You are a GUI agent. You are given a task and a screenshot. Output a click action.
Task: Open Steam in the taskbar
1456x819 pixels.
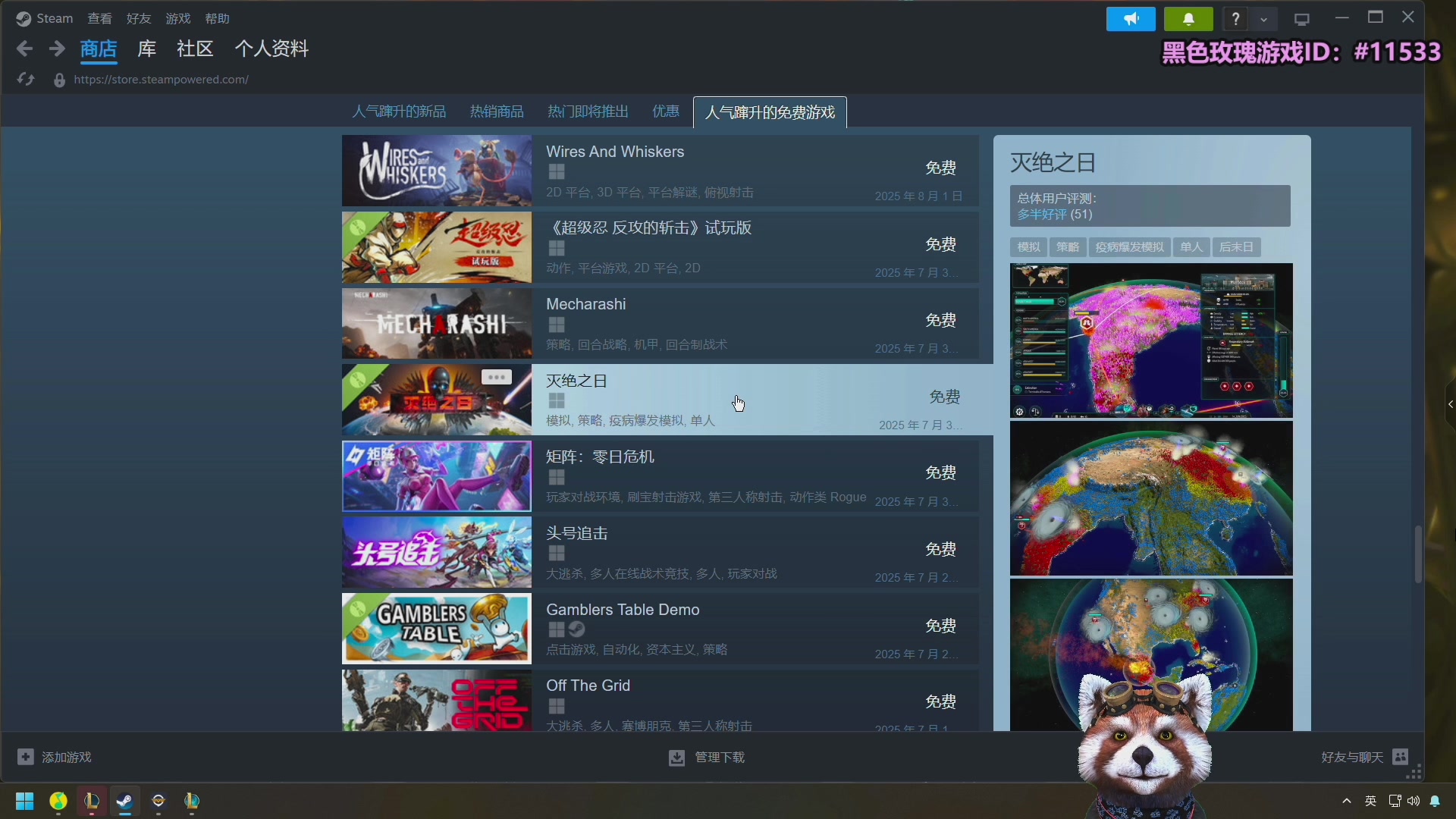[x=125, y=801]
